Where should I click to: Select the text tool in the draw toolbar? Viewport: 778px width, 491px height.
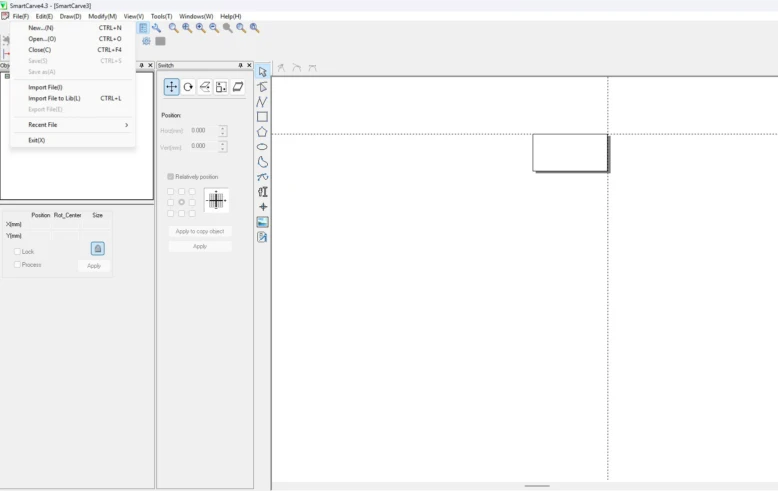(262, 192)
